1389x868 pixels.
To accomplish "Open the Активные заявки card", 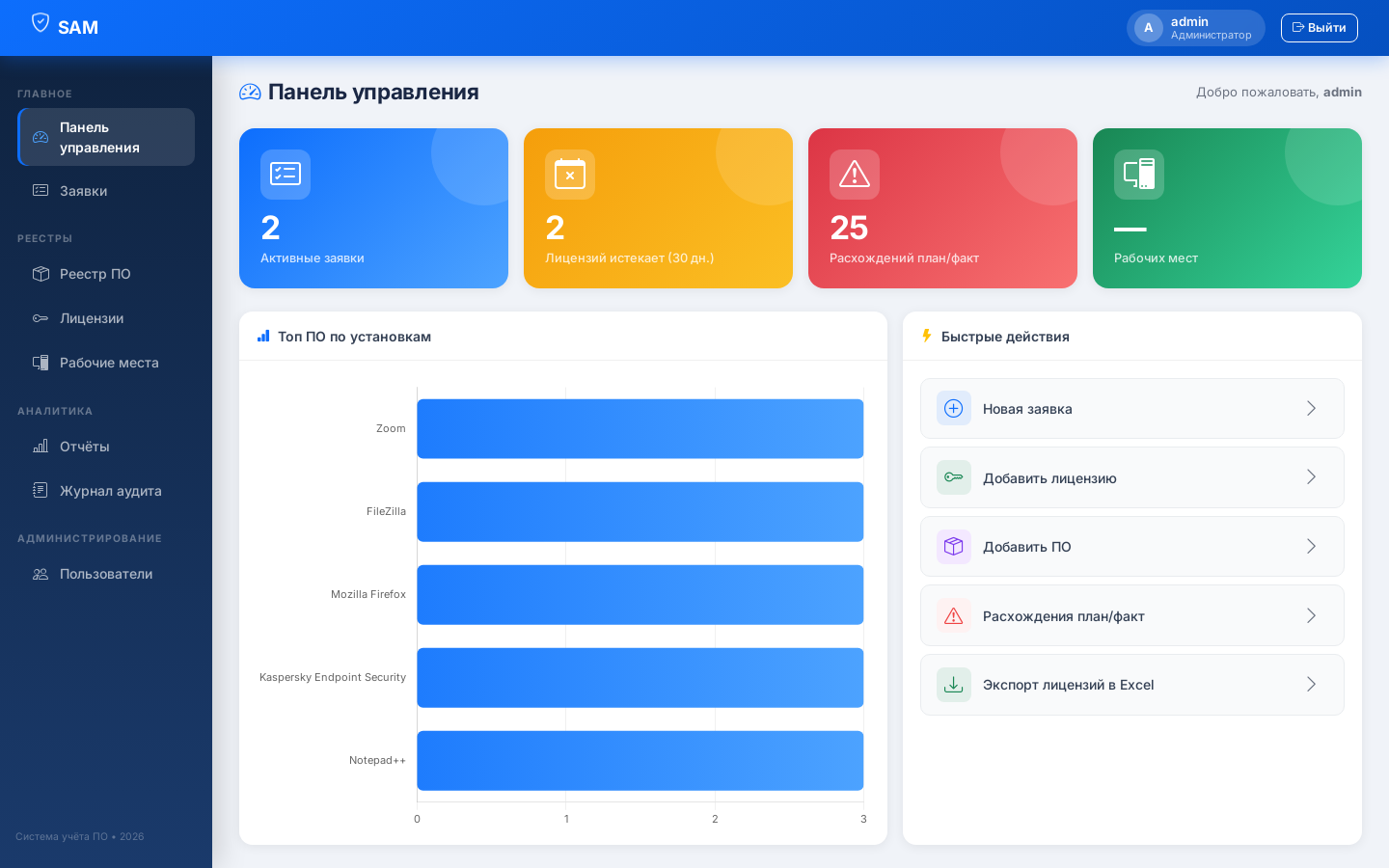I will (x=373, y=208).
